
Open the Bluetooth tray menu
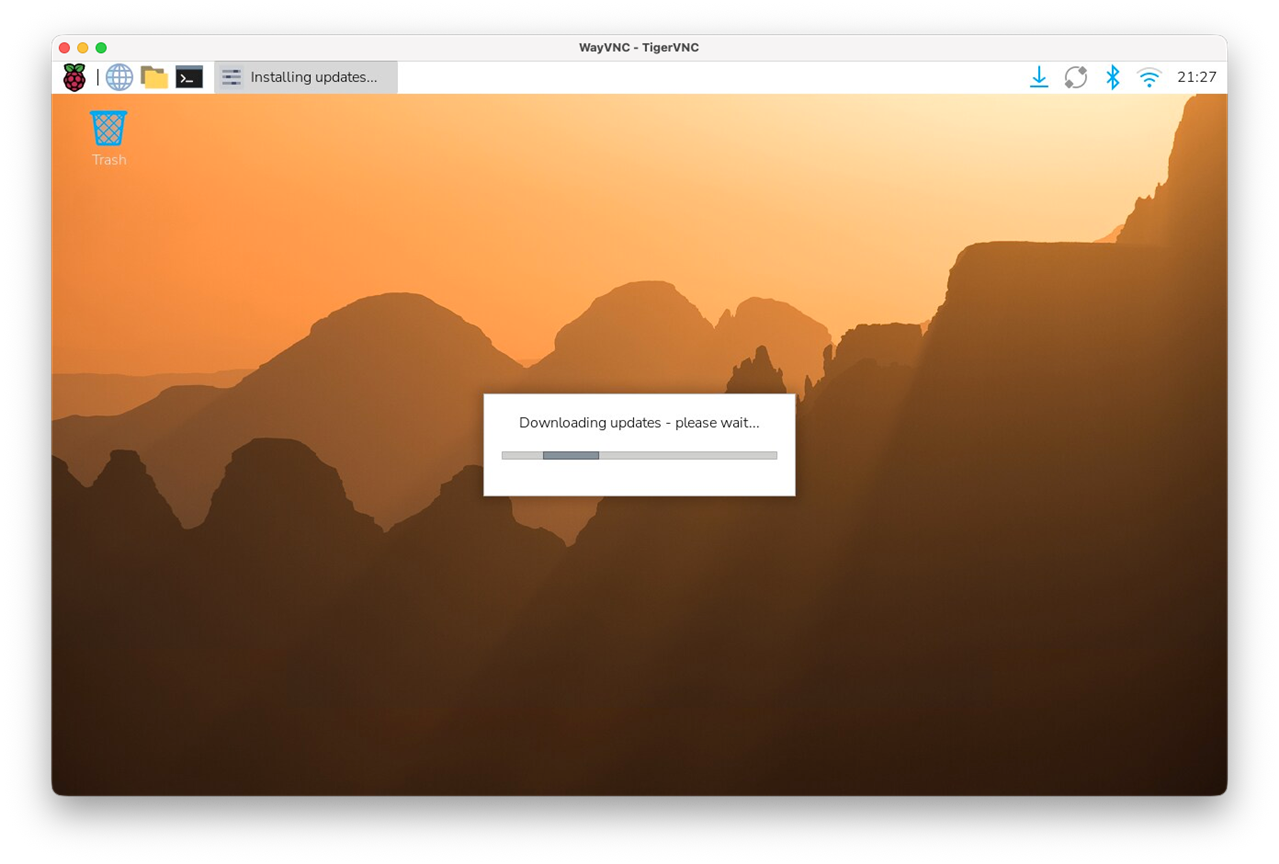tap(1112, 77)
